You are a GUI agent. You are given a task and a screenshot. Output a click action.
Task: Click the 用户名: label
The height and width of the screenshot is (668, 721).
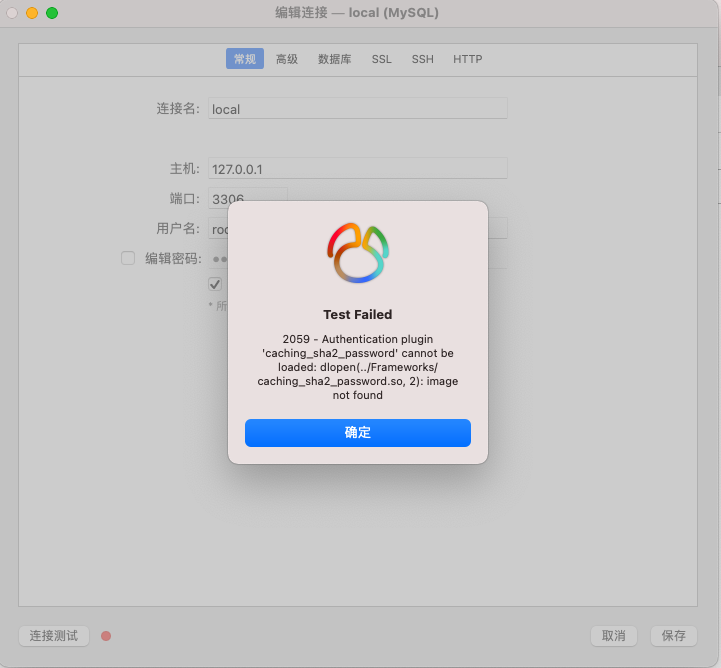pyautogui.click(x=178, y=228)
